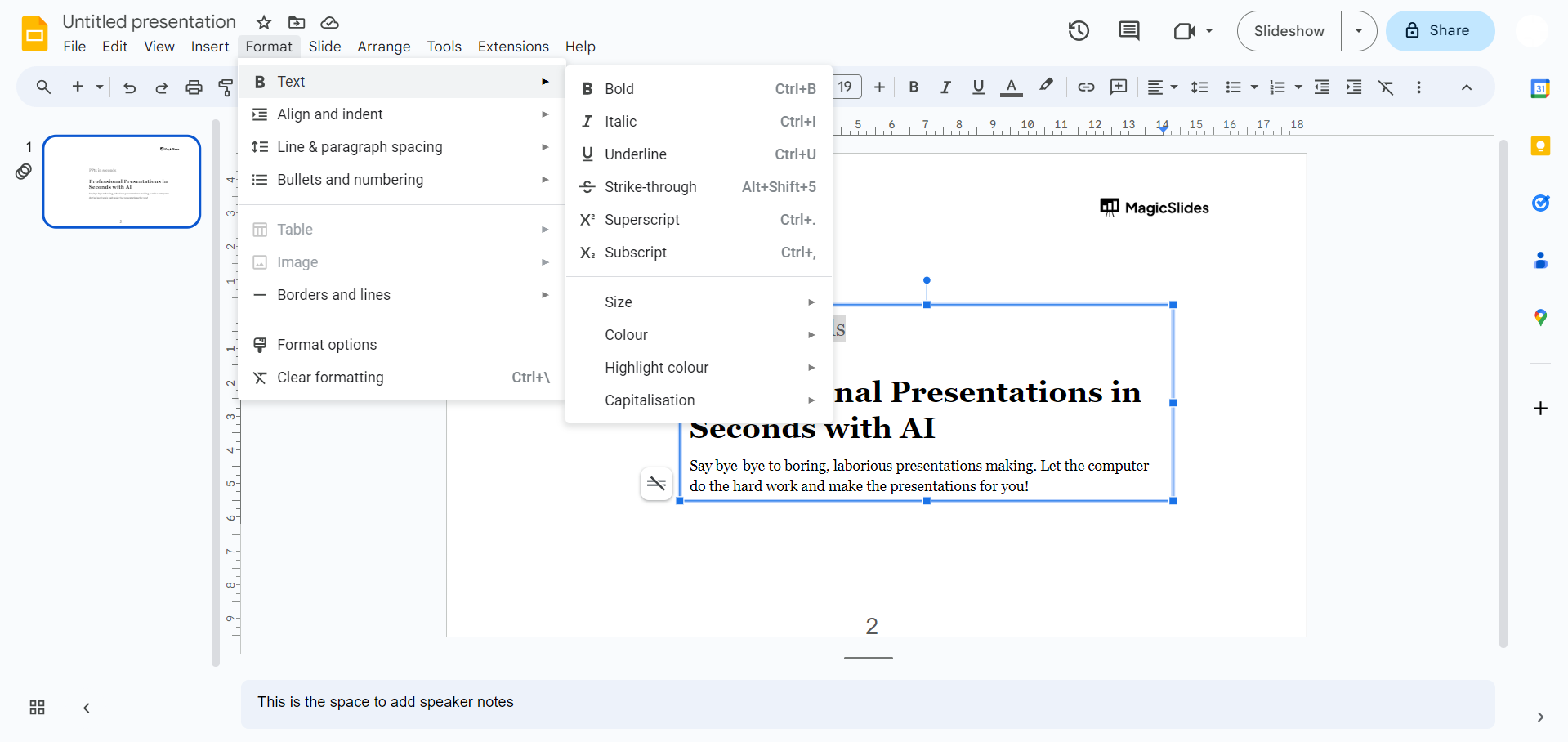This screenshot has width=1568, height=742.
Task: Toggle bold in the toolbar
Action: (914, 87)
